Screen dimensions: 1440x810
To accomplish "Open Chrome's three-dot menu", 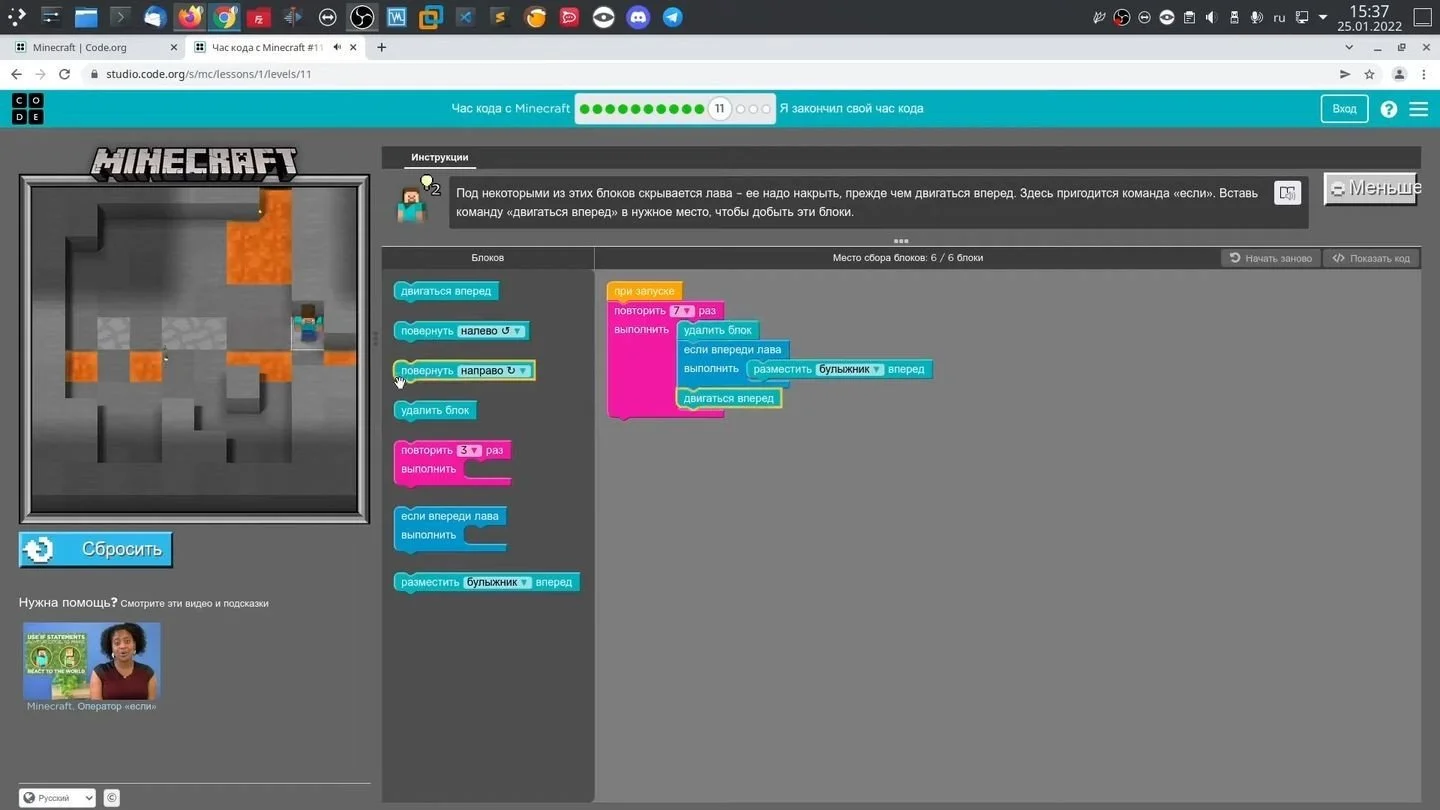I will pyautogui.click(x=1424, y=74).
